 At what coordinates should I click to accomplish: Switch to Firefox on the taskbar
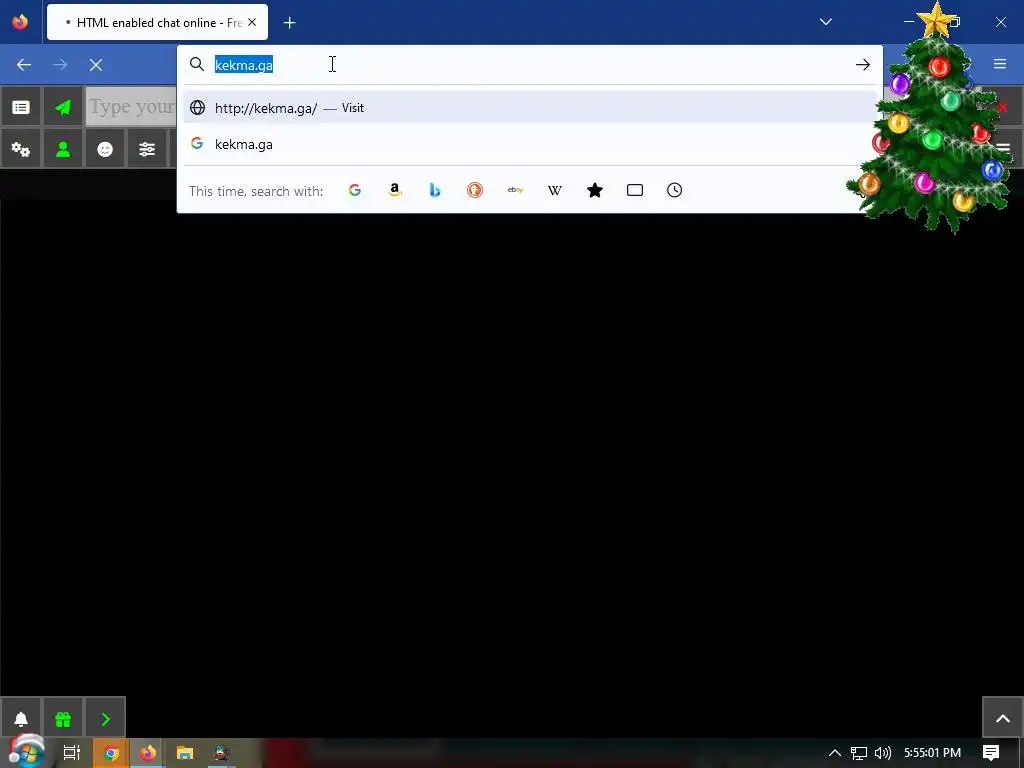click(x=148, y=753)
